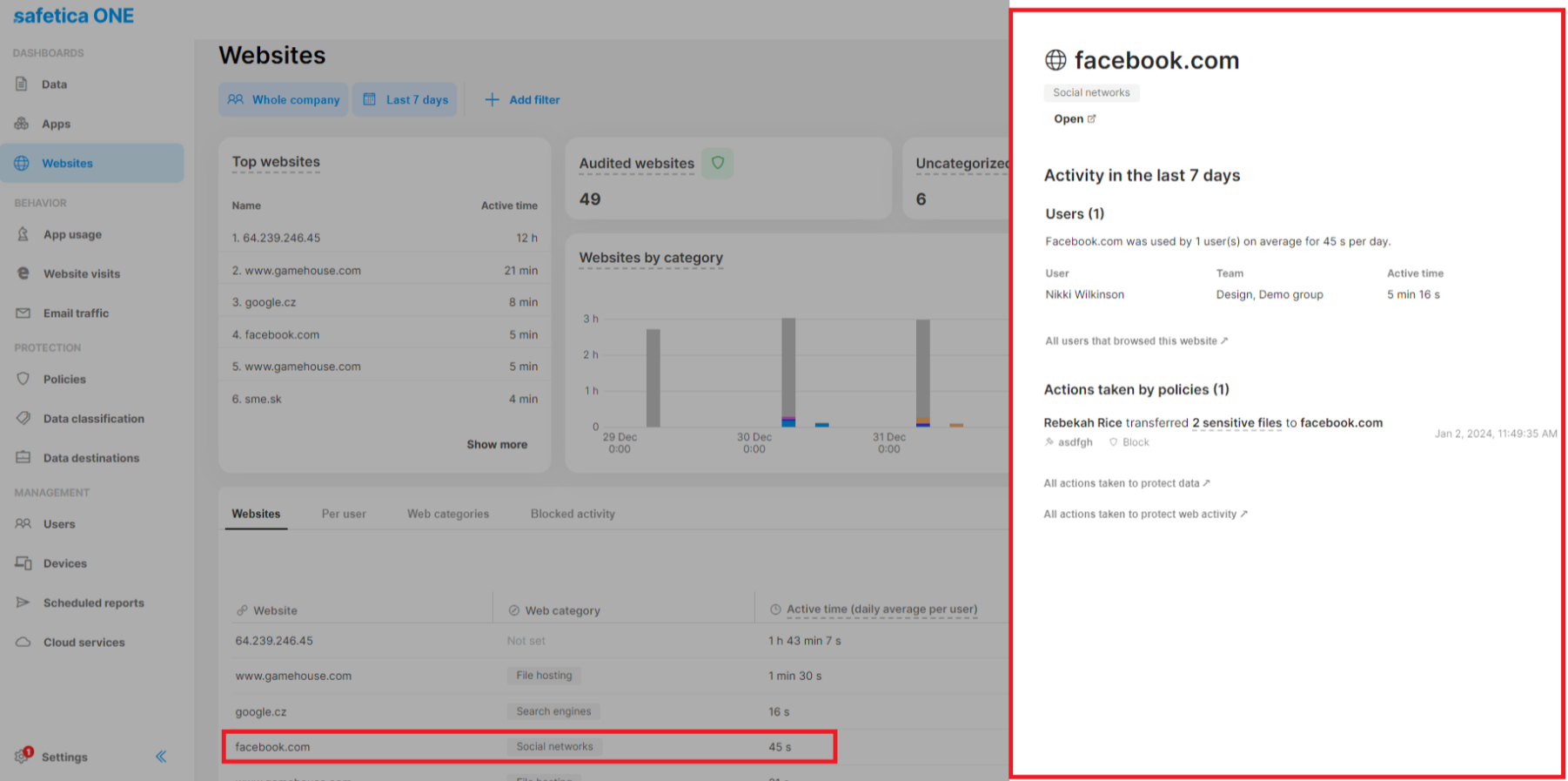This screenshot has width=1568, height=781.
Task: Open facebook.com via the Open link
Action: [x=1075, y=119]
